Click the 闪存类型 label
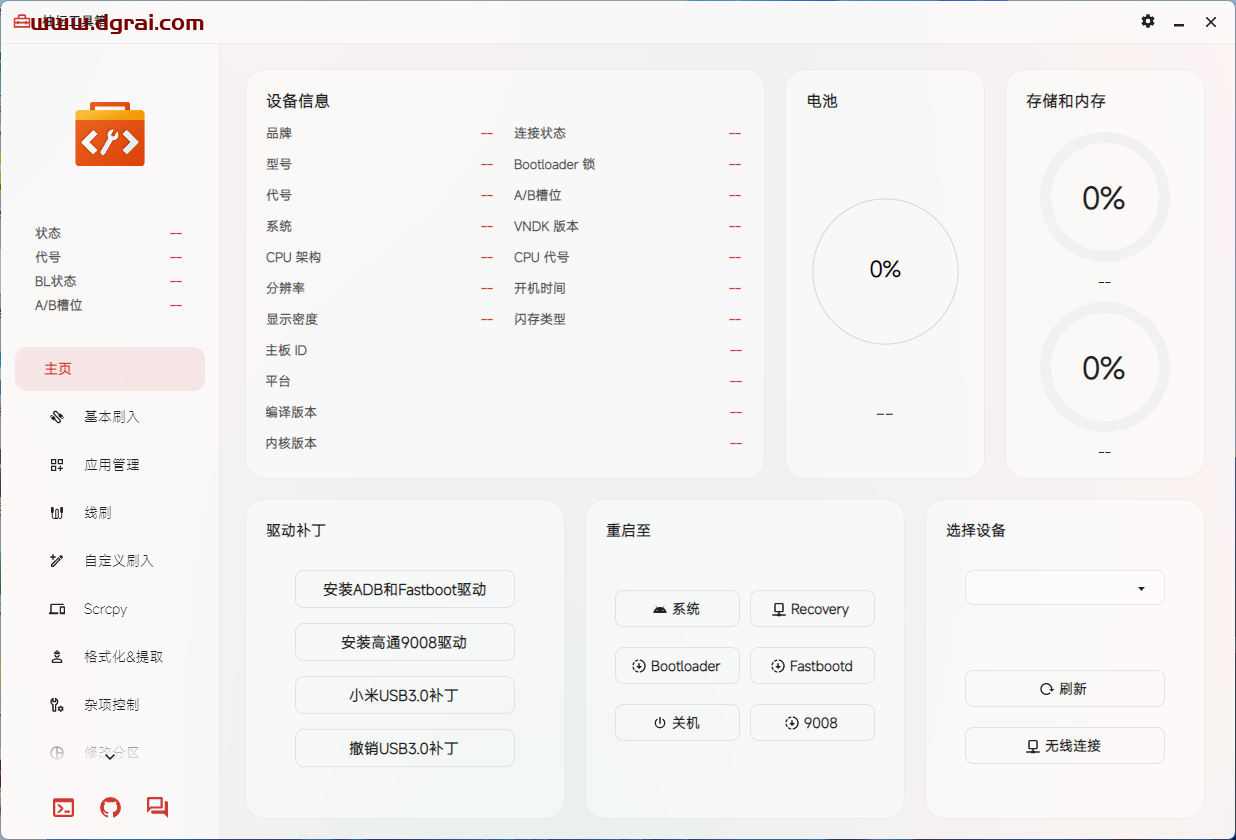1236x840 pixels. (540, 319)
